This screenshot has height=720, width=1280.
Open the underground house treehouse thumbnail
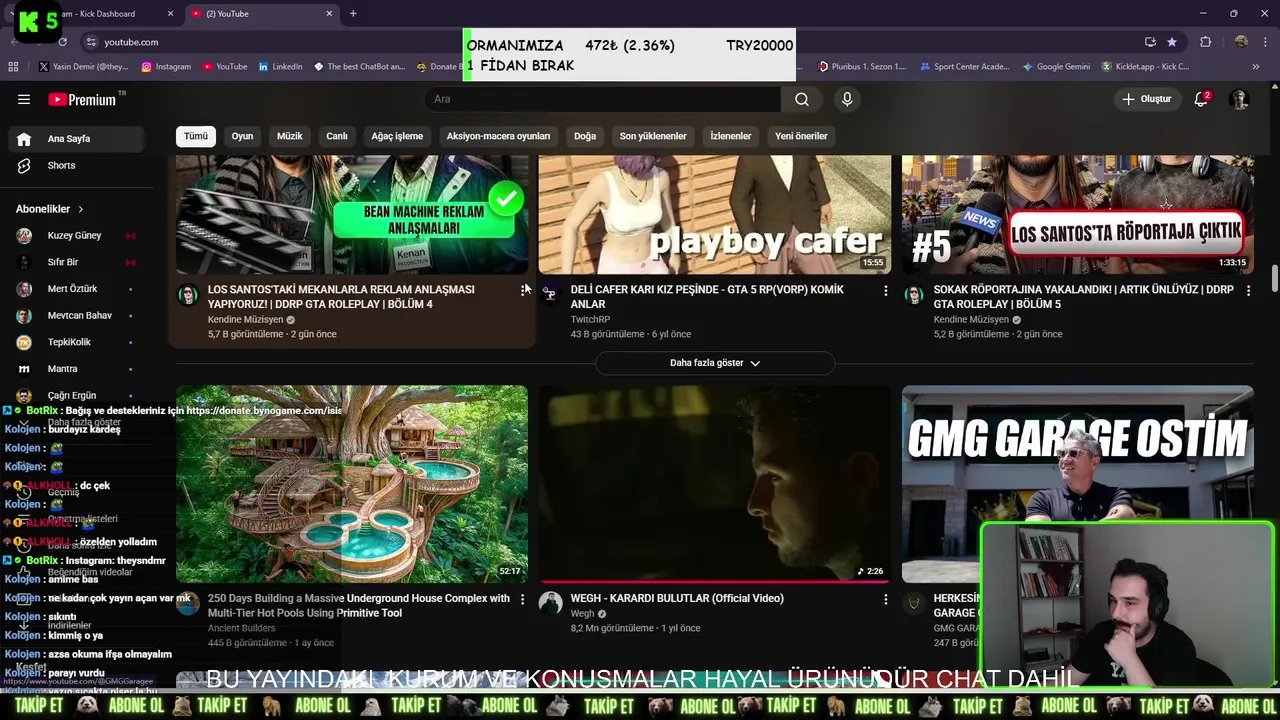(x=352, y=484)
